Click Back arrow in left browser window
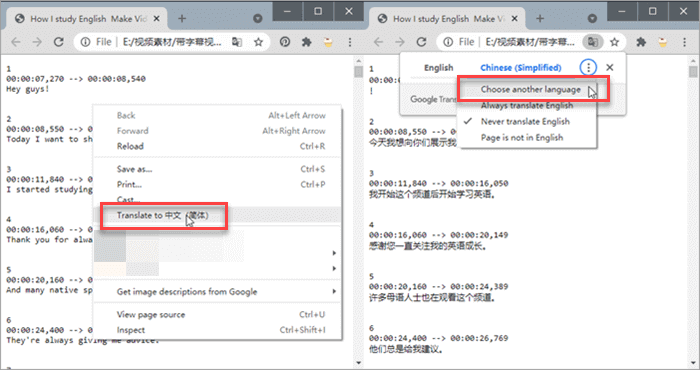 (16, 42)
